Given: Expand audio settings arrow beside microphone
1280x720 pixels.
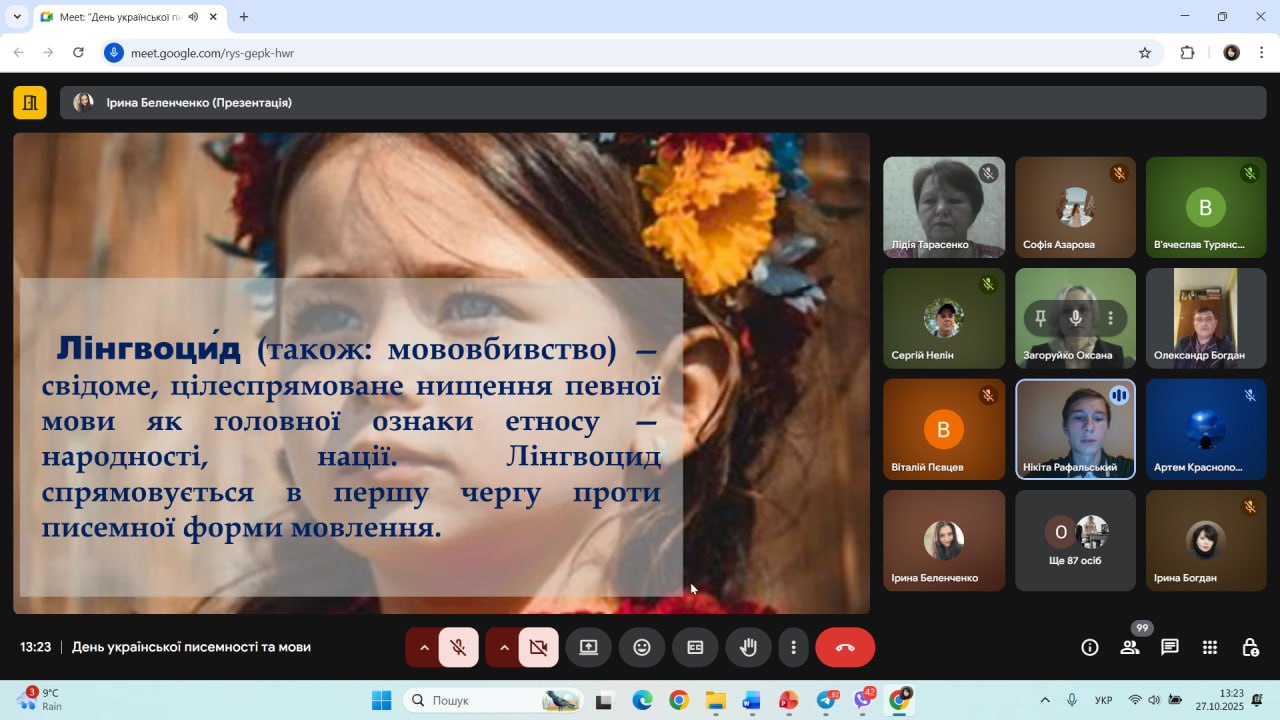Looking at the screenshot, I should 424,647.
